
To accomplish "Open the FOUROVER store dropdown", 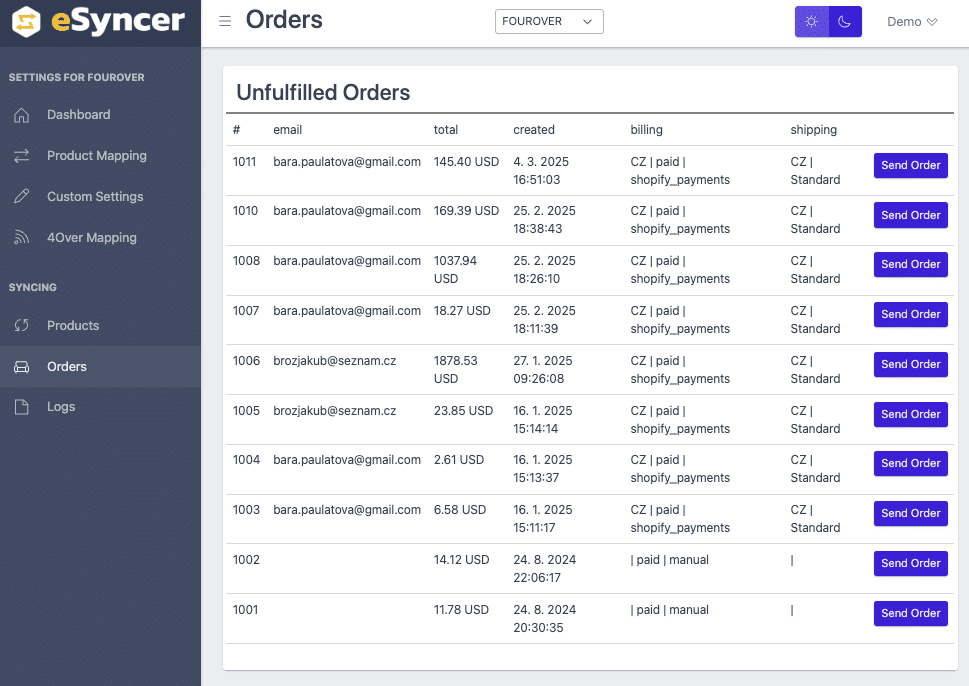I will 549,22.
